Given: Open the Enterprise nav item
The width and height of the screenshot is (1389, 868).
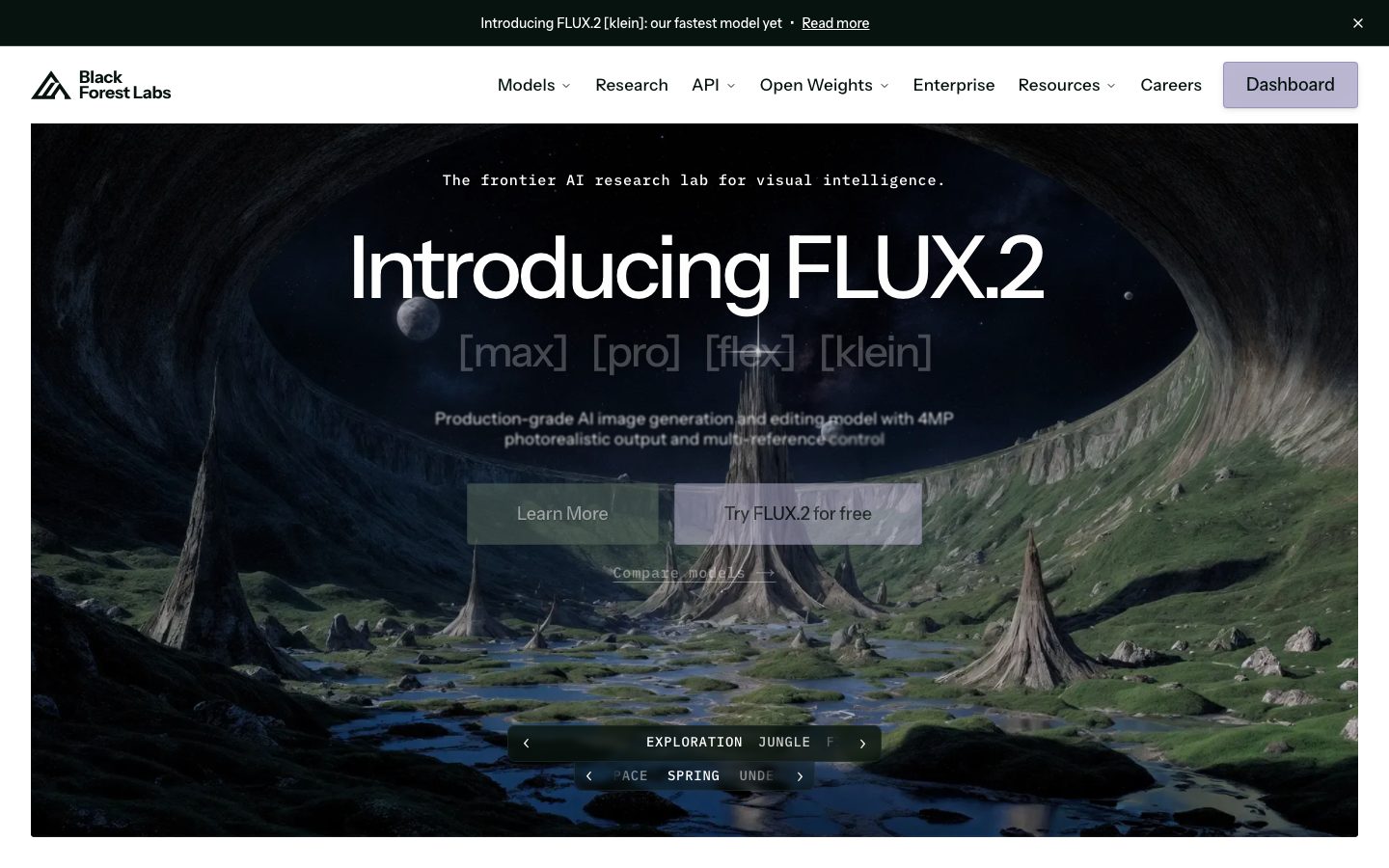Looking at the screenshot, I should point(954,85).
